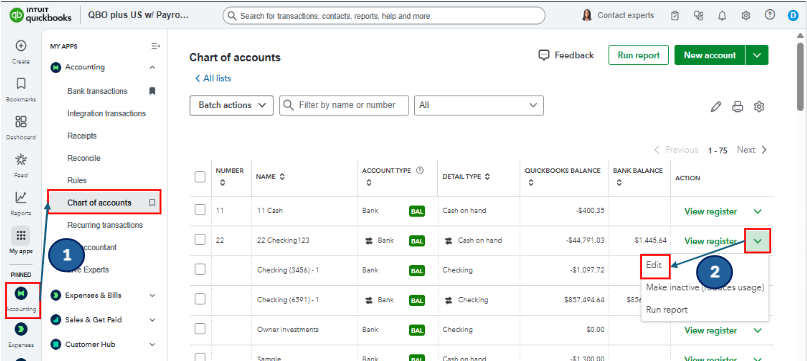Check the Checking (3456) - 1 checkbox
The width and height of the screenshot is (807, 361).
point(200,269)
